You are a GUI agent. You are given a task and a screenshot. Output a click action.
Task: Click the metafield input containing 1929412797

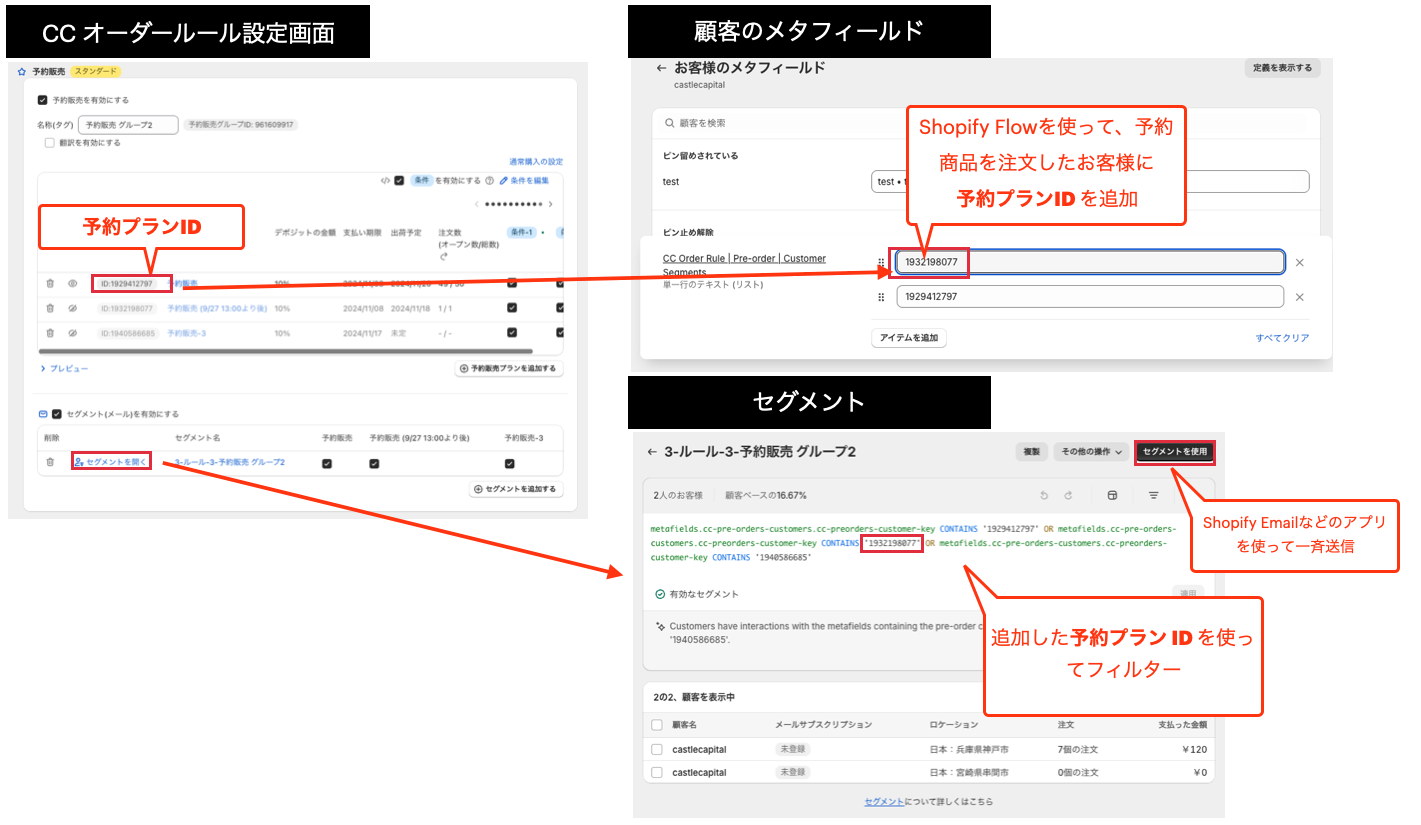[x=1090, y=297]
